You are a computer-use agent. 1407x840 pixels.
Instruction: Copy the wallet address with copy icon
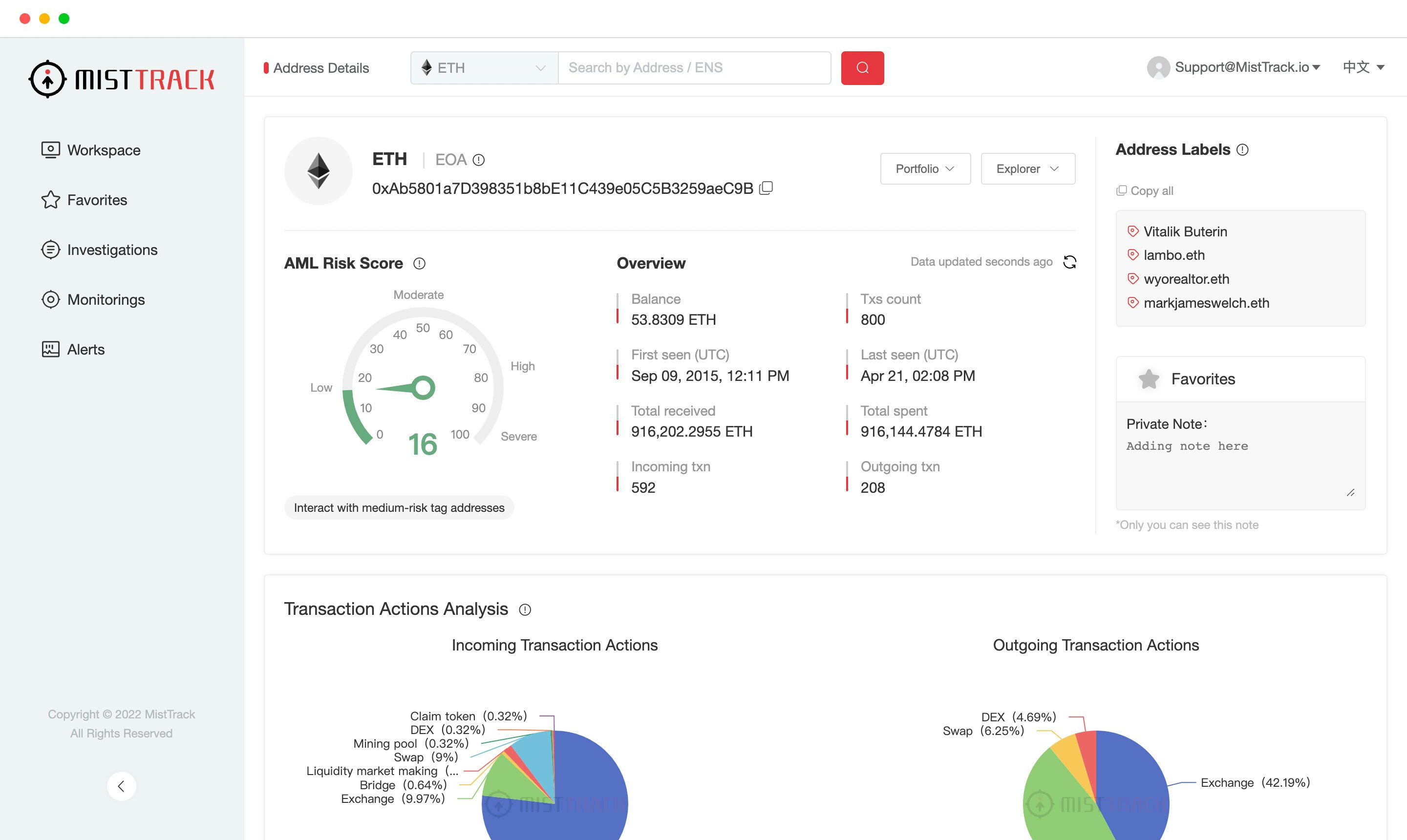766,188
